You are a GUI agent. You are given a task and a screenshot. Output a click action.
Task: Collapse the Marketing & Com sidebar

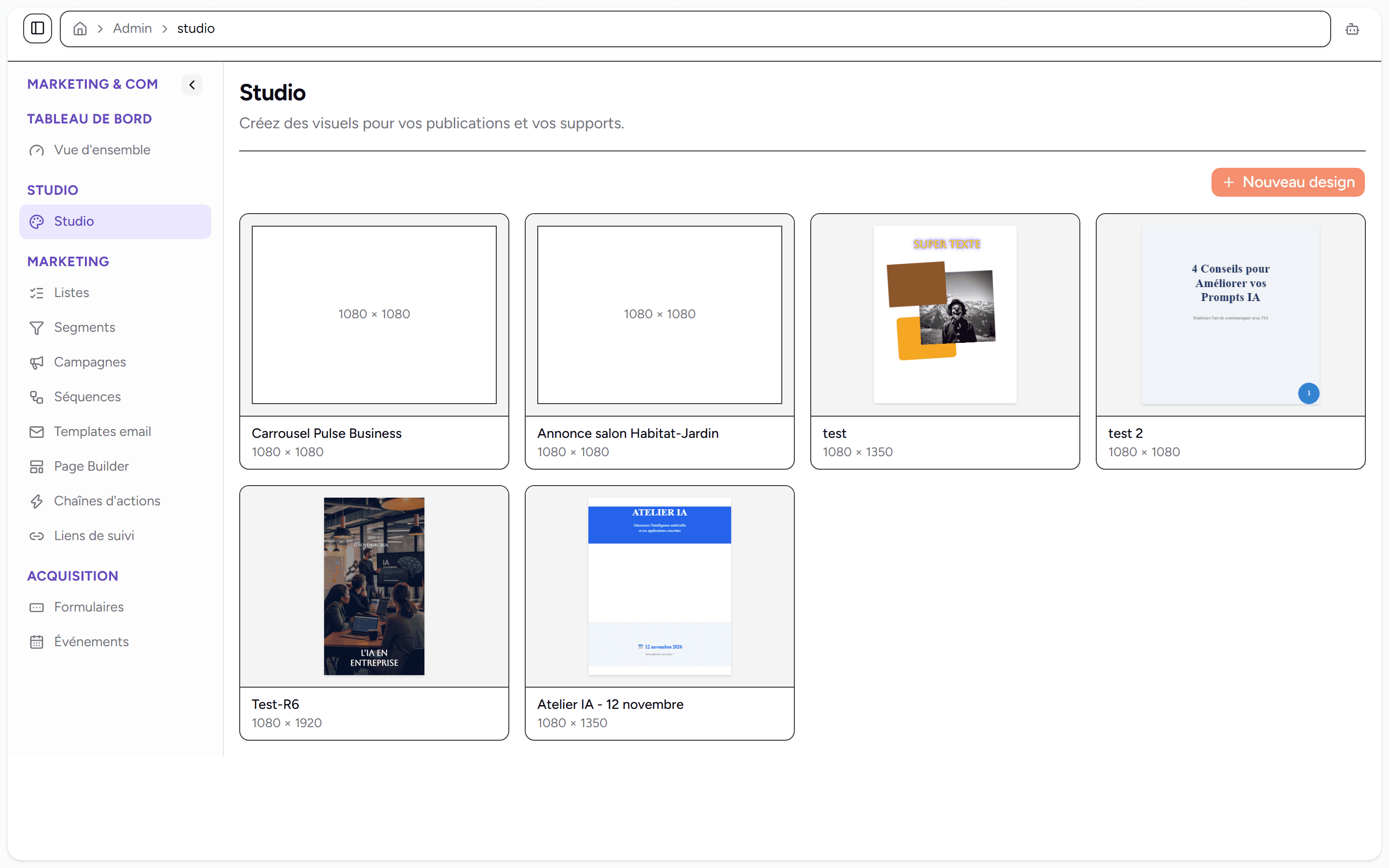[x=191, y=84]
